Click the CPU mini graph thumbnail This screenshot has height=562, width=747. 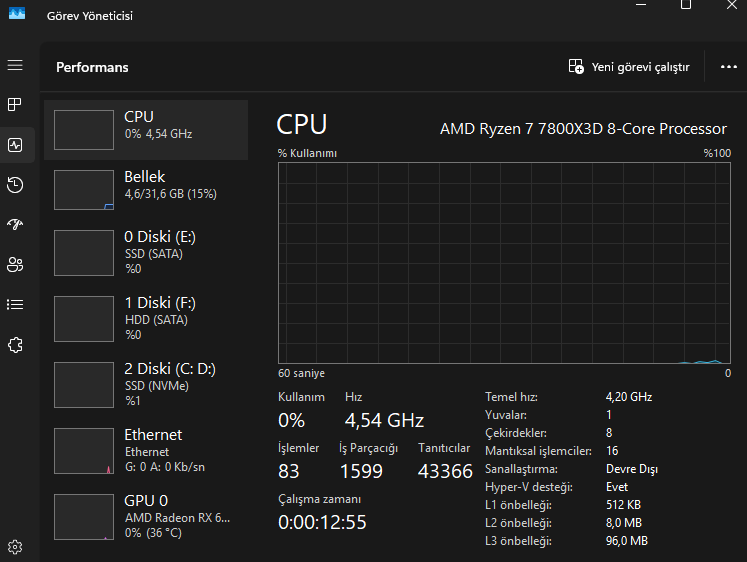pos(84,130)
